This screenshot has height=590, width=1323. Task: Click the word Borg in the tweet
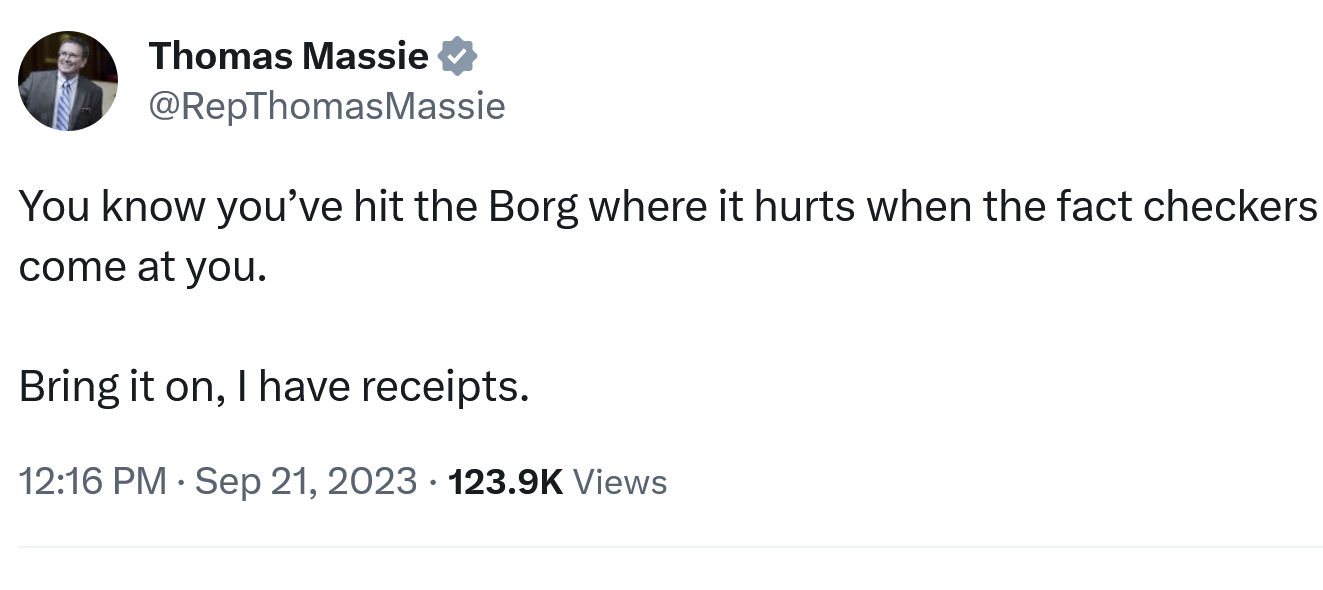(x=533, y=207)
